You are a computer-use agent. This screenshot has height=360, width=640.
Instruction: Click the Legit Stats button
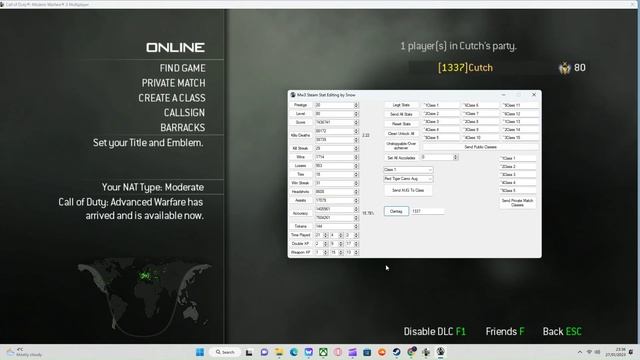[401, 105]
